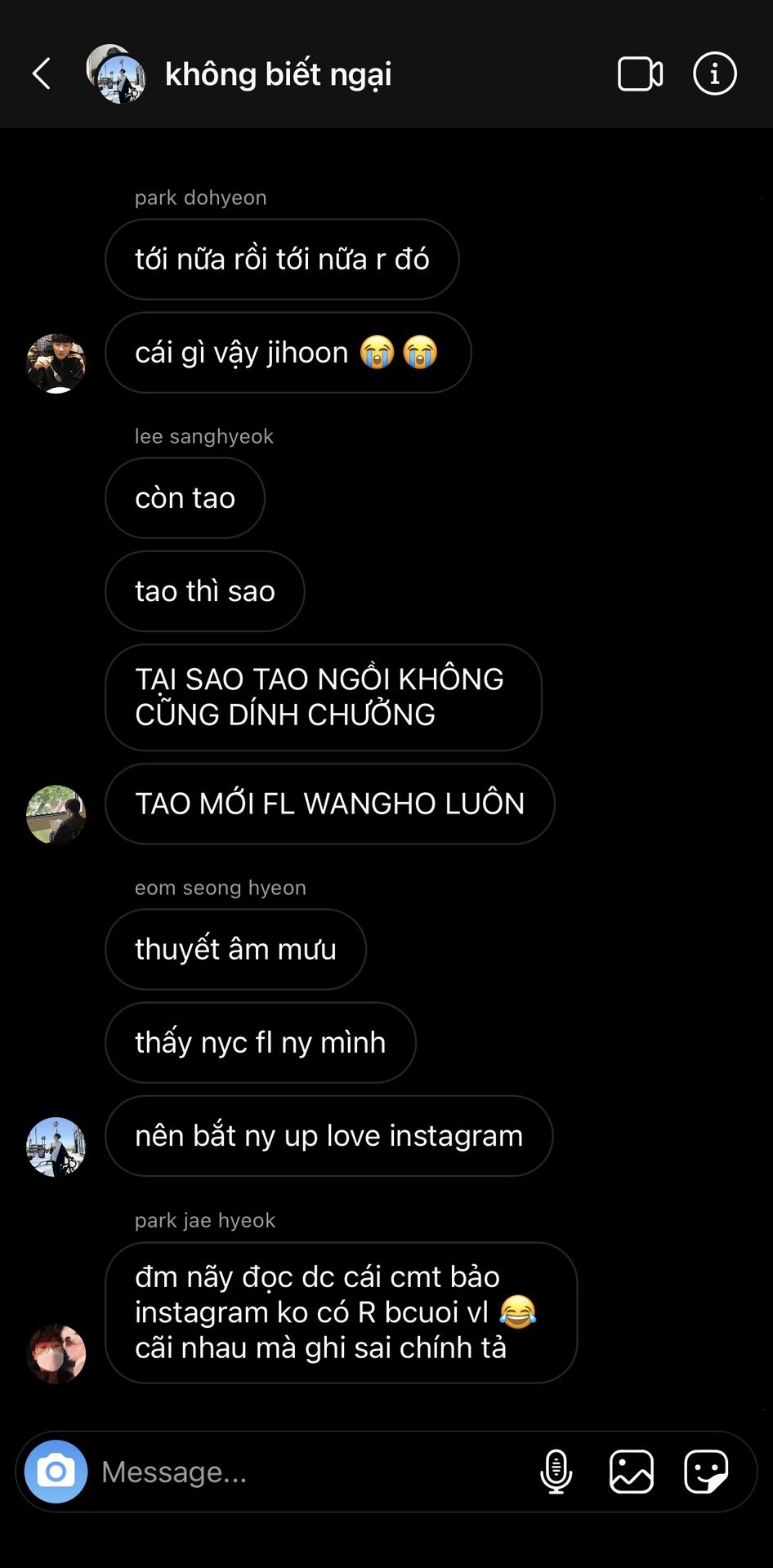Open the sticker picker

click(x=706, y=1472)
